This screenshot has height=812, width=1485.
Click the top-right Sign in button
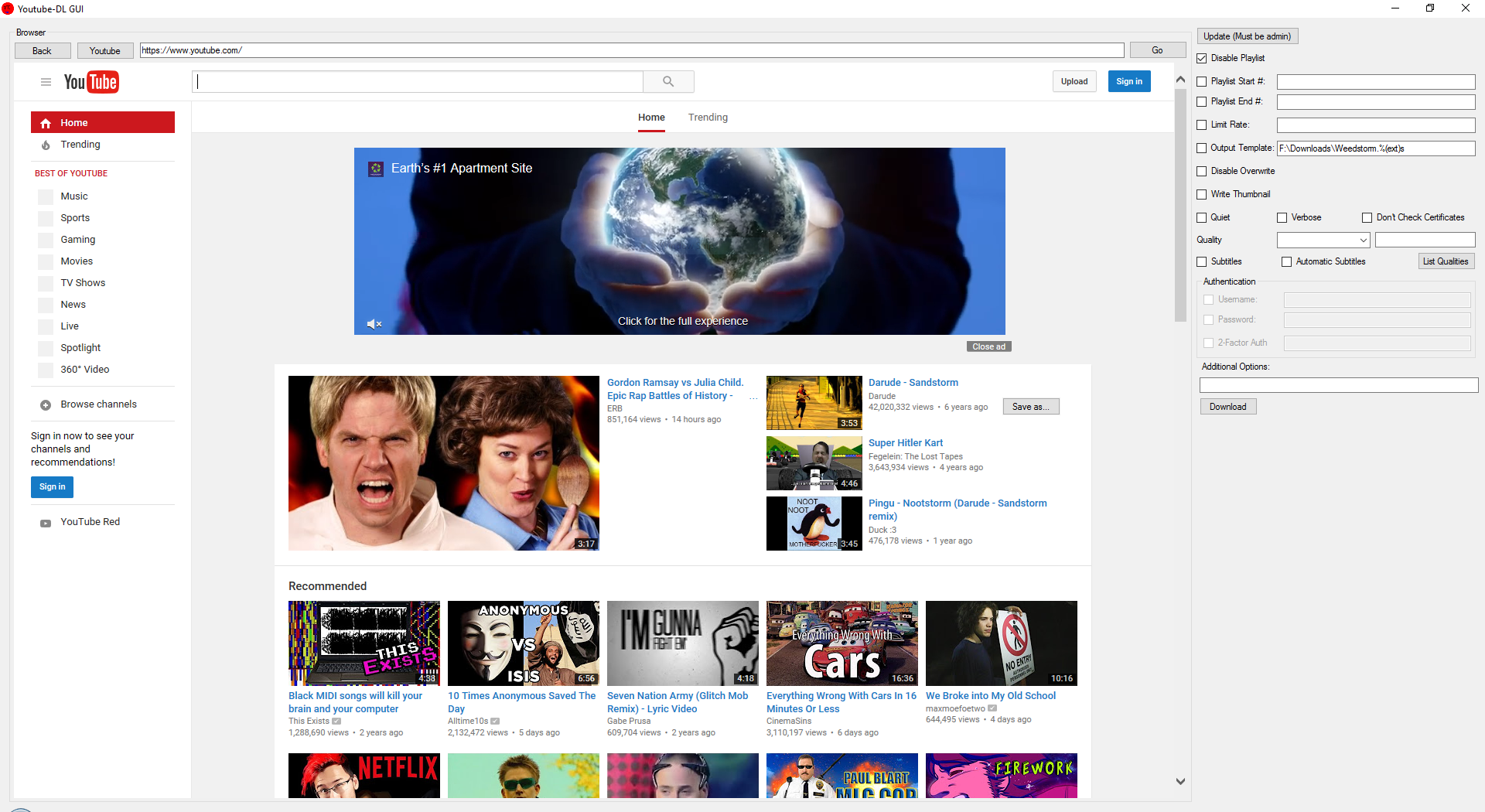click(x=1129, y=81)
